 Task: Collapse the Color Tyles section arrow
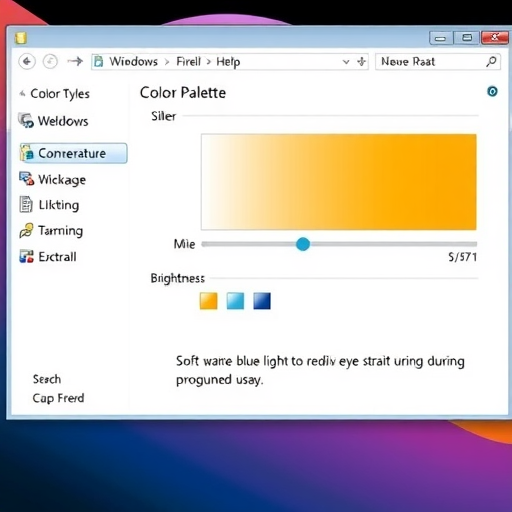(22, 94)
